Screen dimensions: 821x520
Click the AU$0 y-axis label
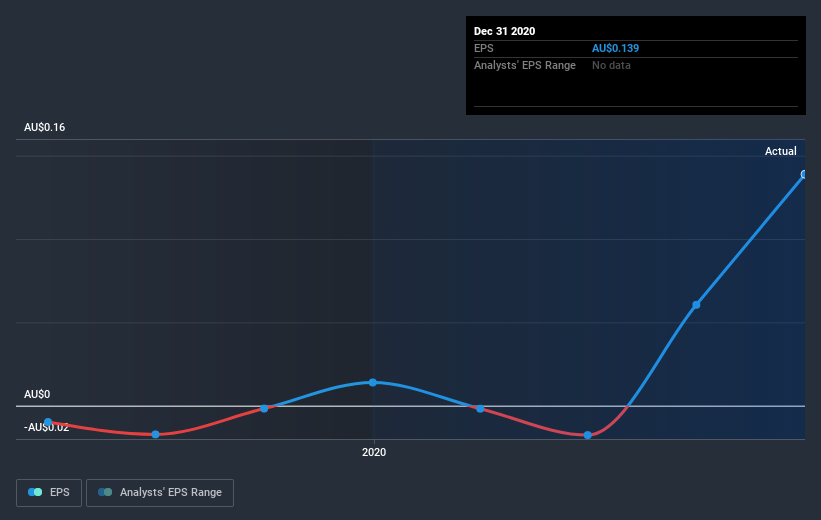pyautogui.click(x=37, y=394)
